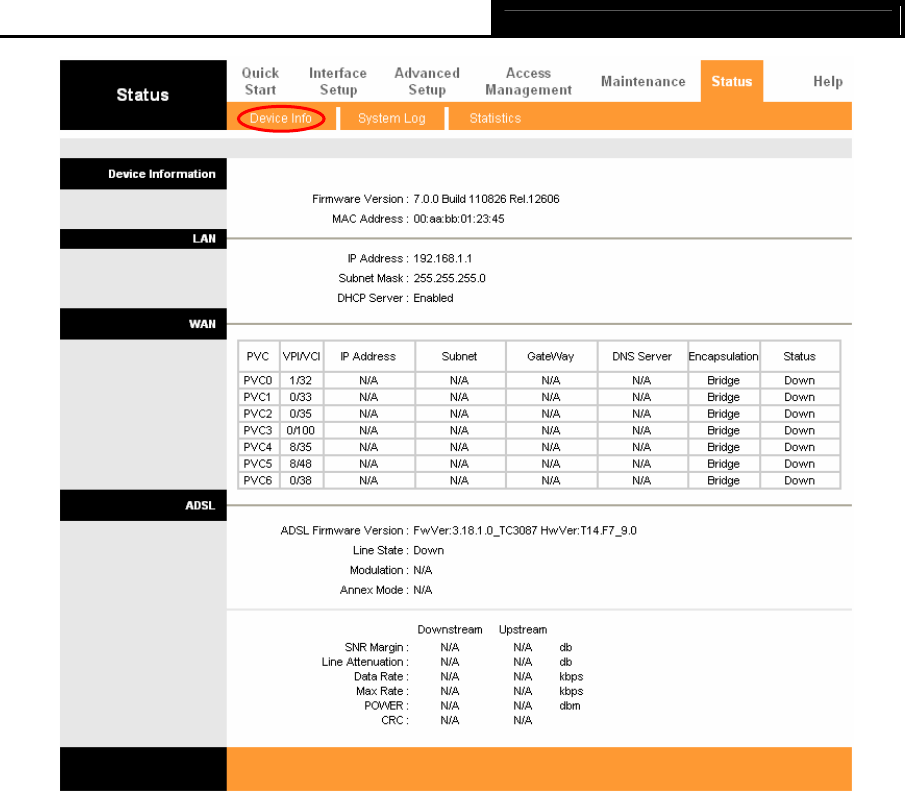This screenshot has width=905, height=792.
Task: Open the Maintenance tab
Action: pos(643,81)
